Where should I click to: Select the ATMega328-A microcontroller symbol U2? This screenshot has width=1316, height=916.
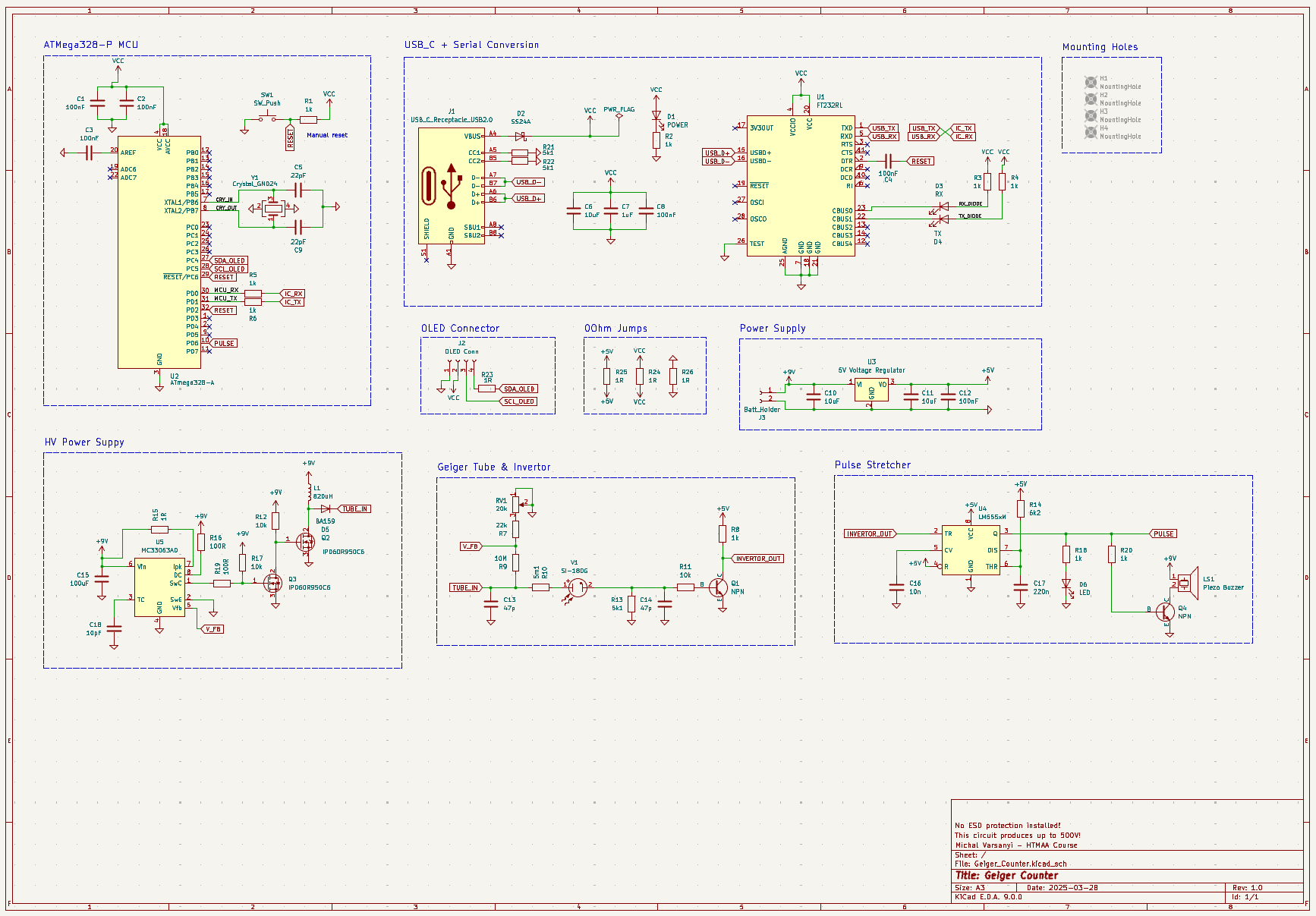pyautogui.click(x=159, y=252)
